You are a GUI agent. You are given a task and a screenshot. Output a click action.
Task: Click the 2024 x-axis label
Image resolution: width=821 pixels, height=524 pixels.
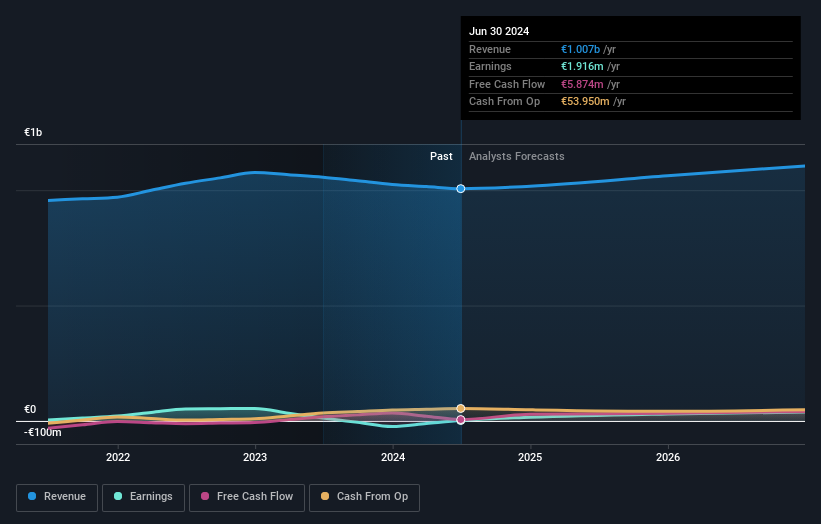(393, 457)
